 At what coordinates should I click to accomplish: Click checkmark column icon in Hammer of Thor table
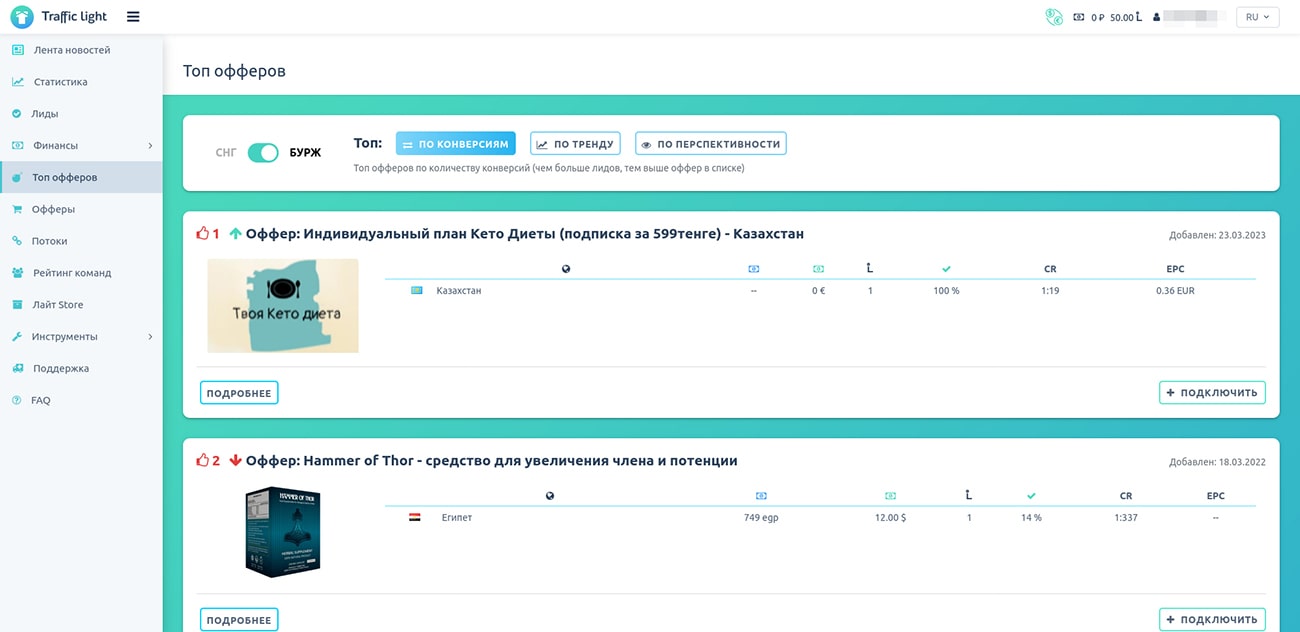pos(1031,496)
